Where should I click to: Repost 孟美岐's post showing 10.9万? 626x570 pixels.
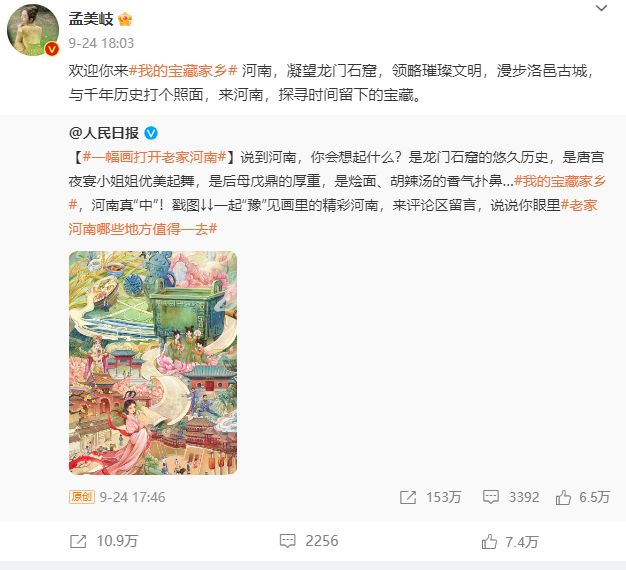pyautogui.click(x=104, y=541)
